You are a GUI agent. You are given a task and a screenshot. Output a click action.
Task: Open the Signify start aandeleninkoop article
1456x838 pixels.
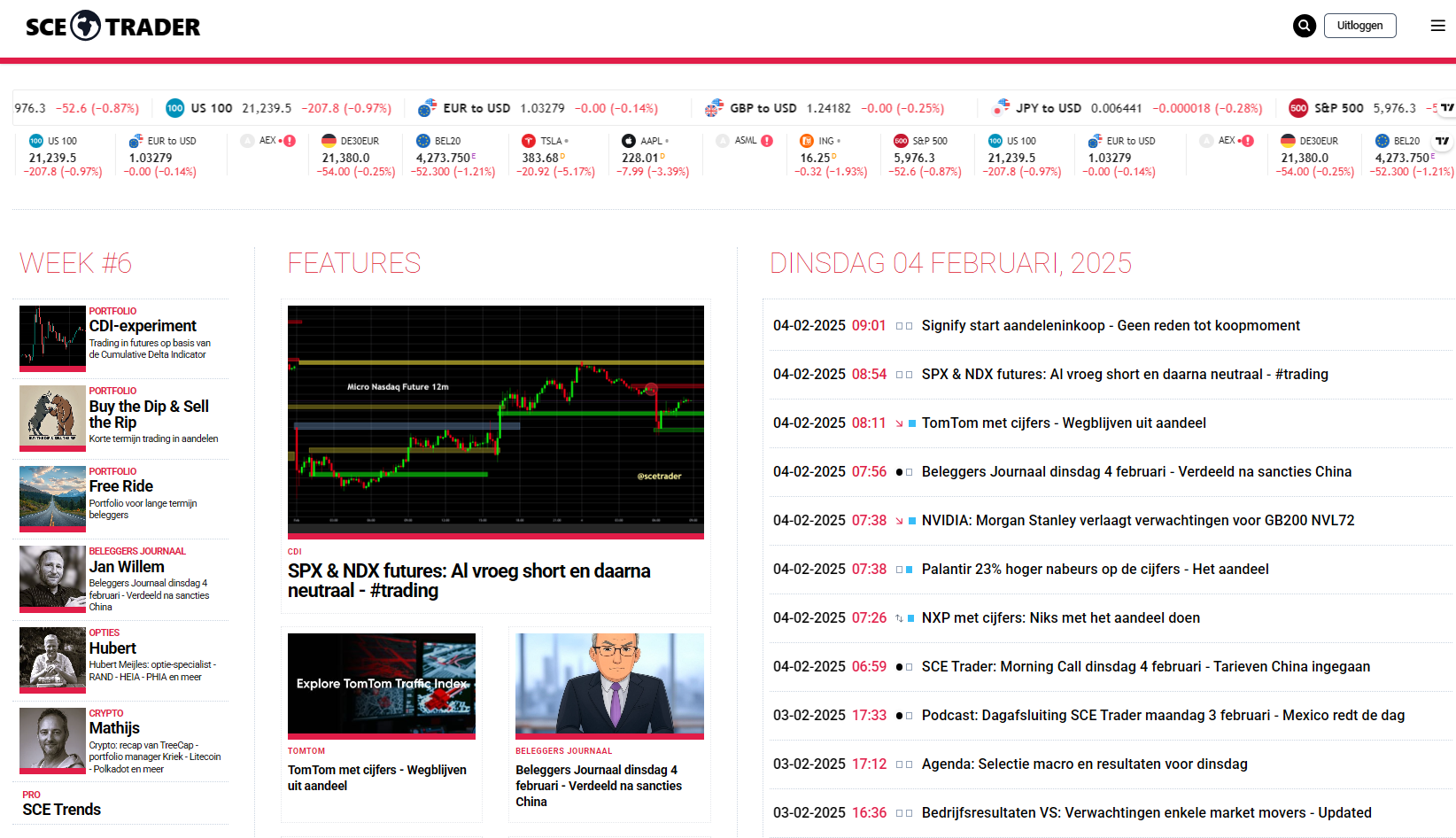coord(1111,326)
